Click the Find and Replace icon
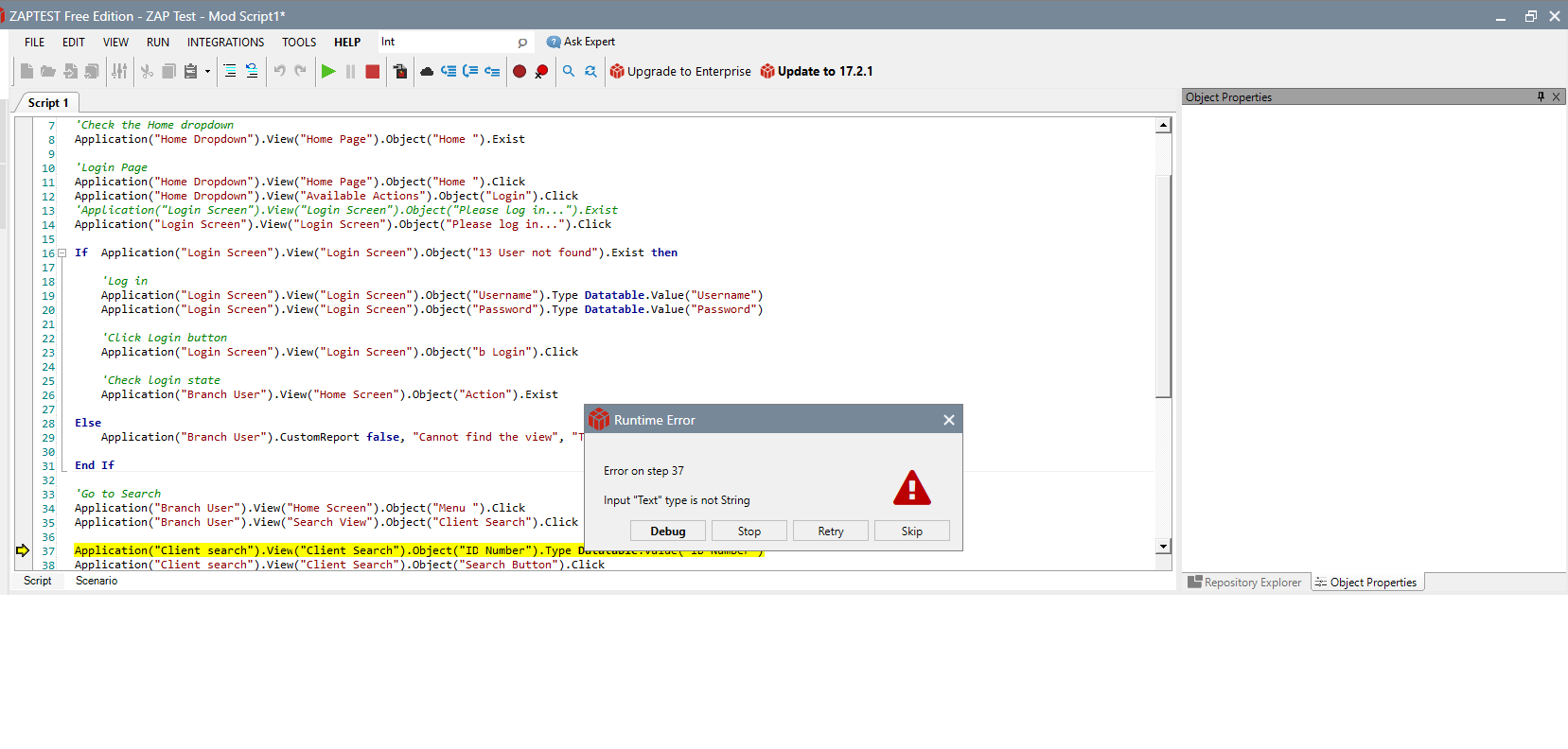This screenshot has width=1568, height=749. [590, 71]
